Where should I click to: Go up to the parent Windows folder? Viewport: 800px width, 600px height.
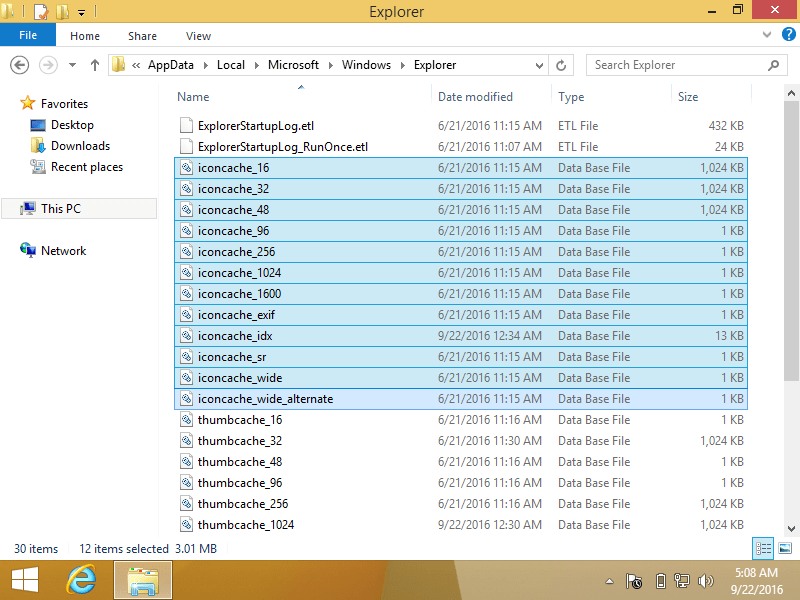pyautogui.click(x=94, y=64)
